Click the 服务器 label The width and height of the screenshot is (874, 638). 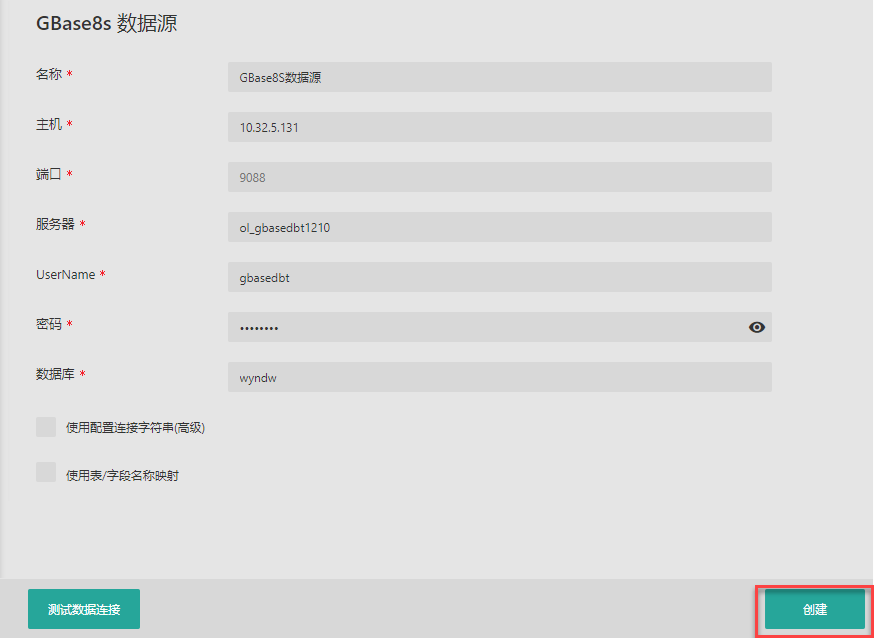(x=55, y=224)
